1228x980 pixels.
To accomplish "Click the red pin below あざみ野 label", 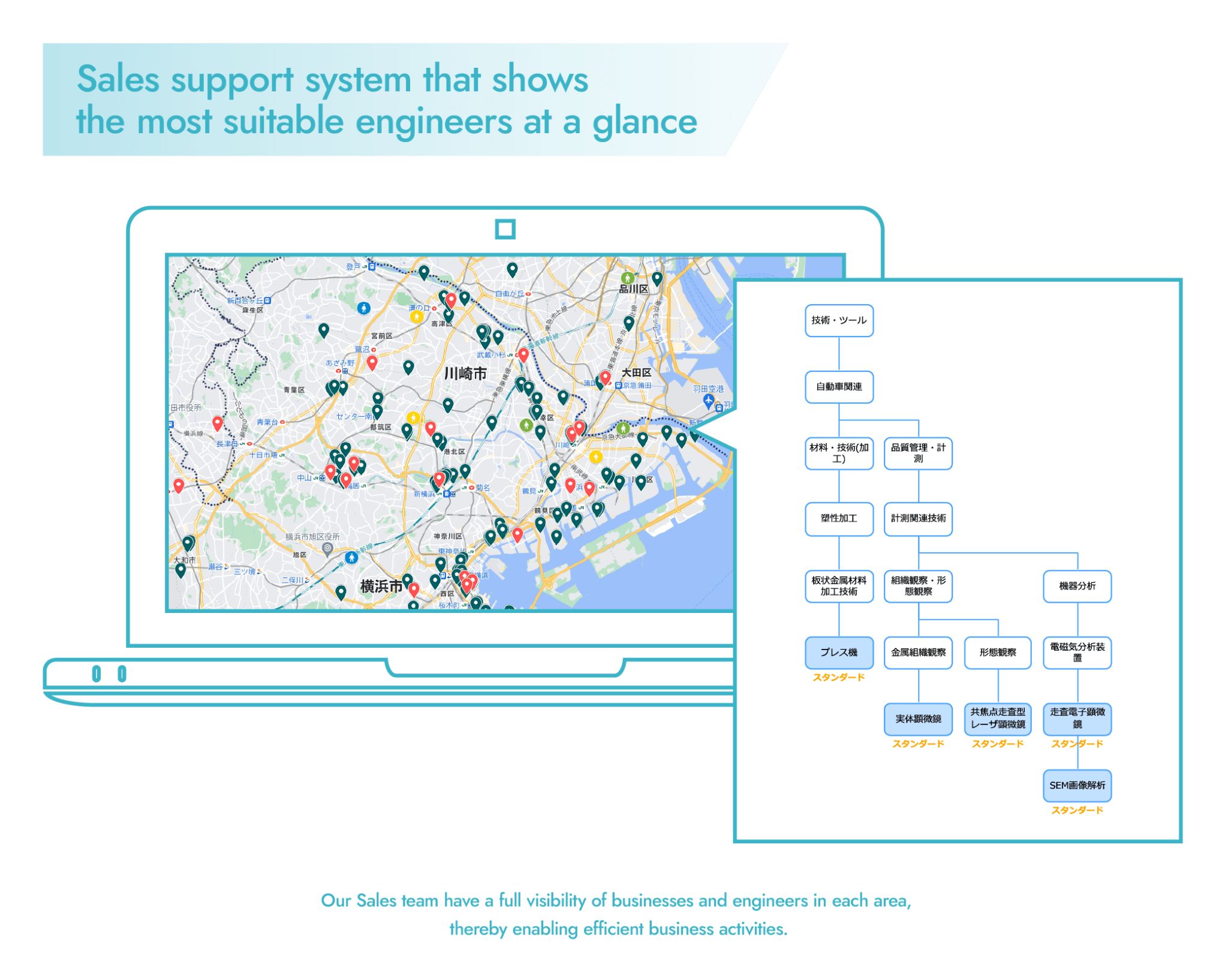I will point(372,363).
